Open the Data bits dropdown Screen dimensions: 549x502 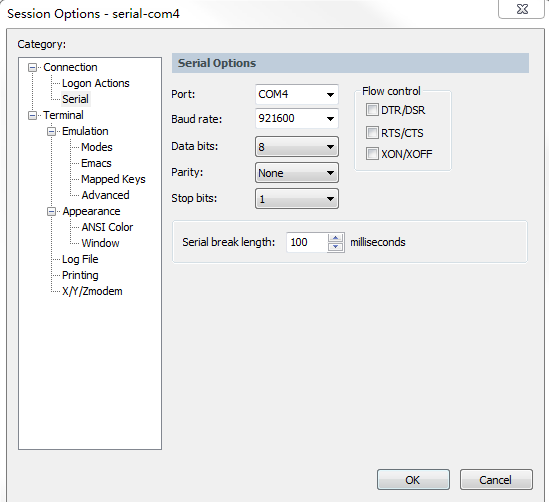[297, 147]
